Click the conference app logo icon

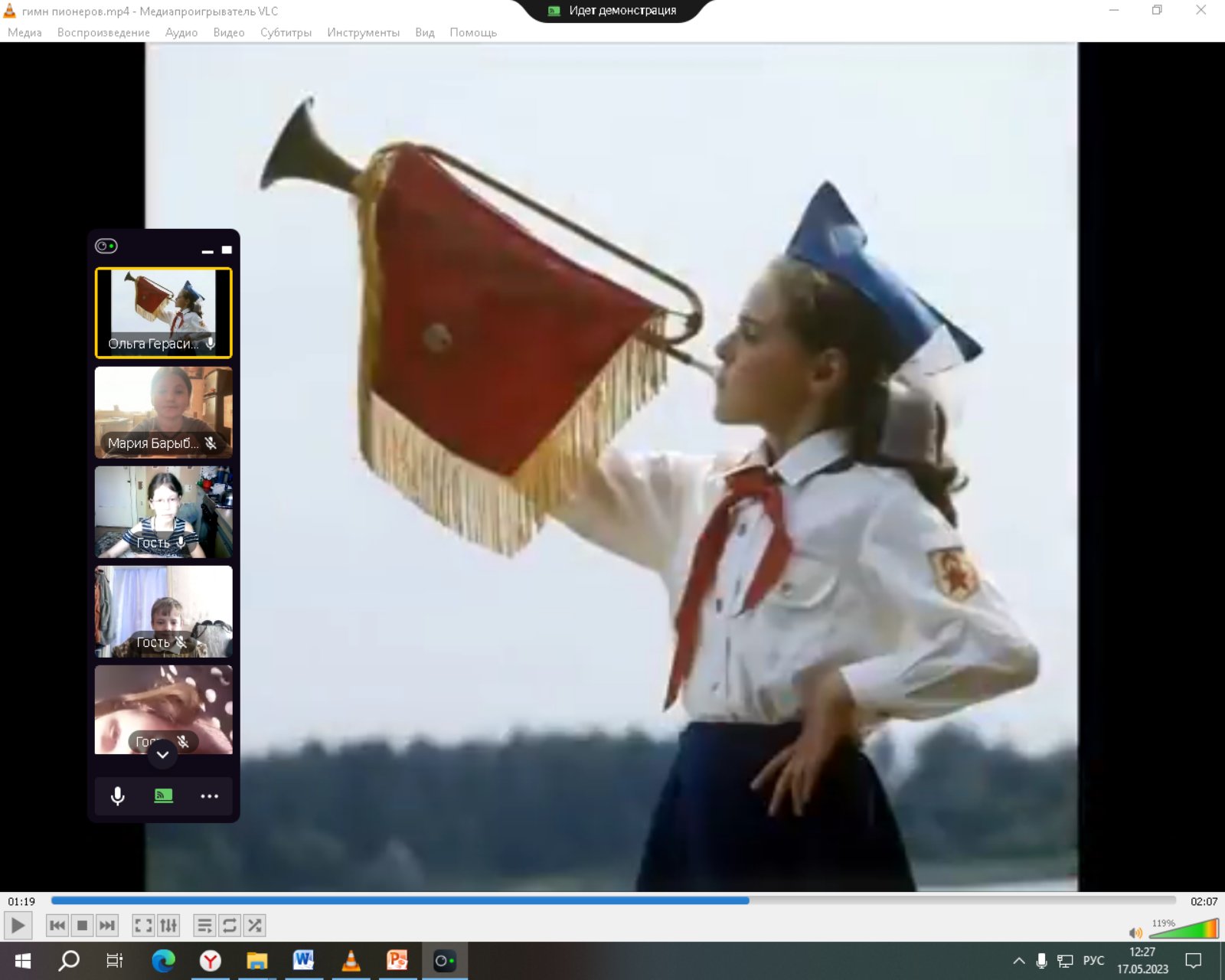point(106,246)
